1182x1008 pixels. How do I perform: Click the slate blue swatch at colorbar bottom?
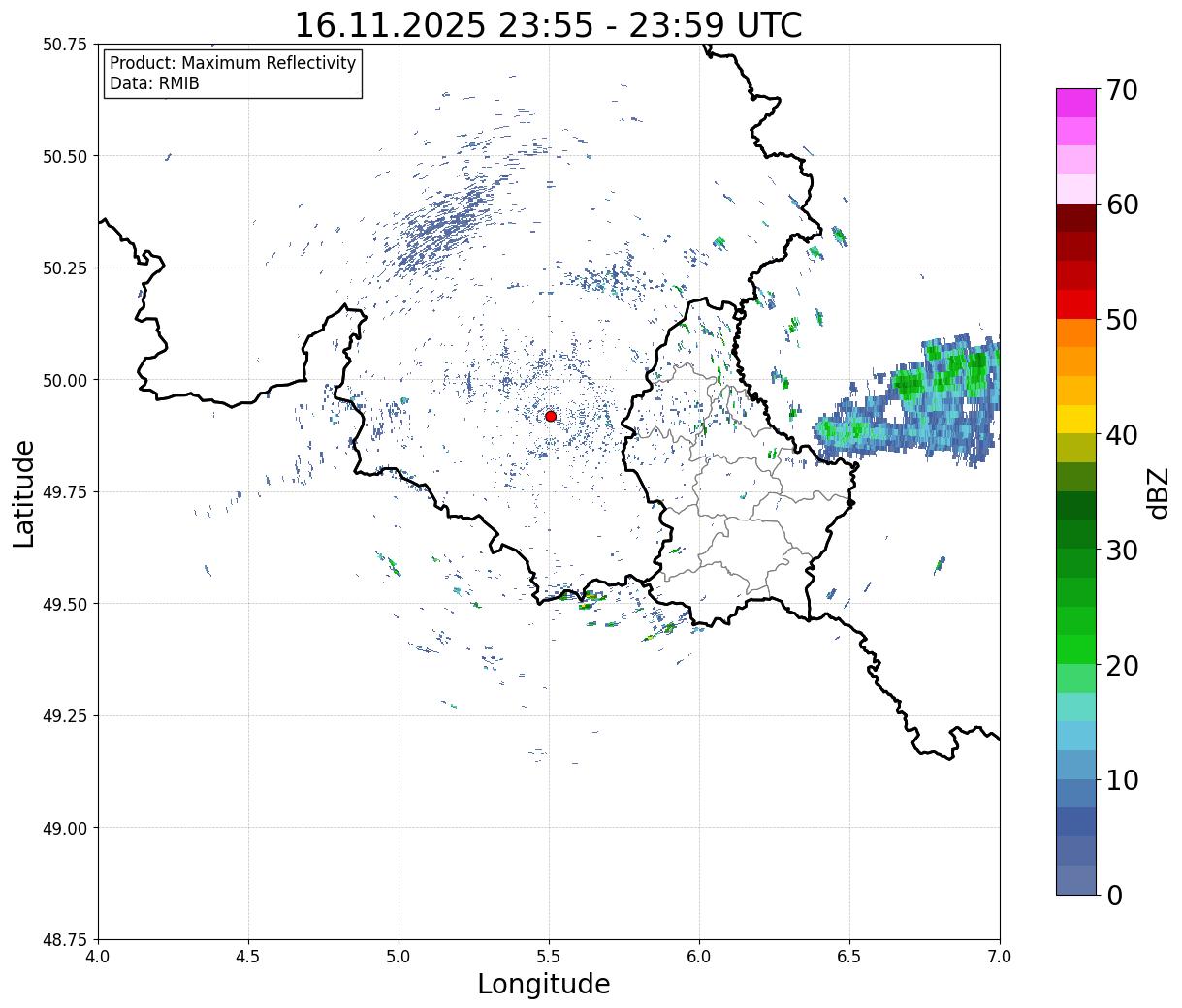(1076, 879)
